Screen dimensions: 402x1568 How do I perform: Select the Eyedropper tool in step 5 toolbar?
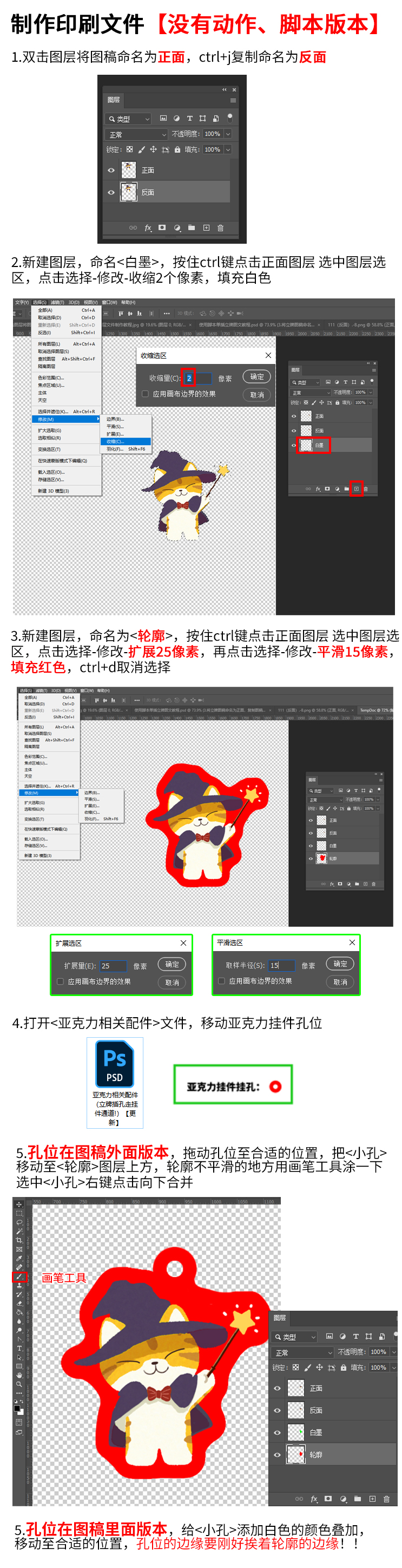point(19,1259)
